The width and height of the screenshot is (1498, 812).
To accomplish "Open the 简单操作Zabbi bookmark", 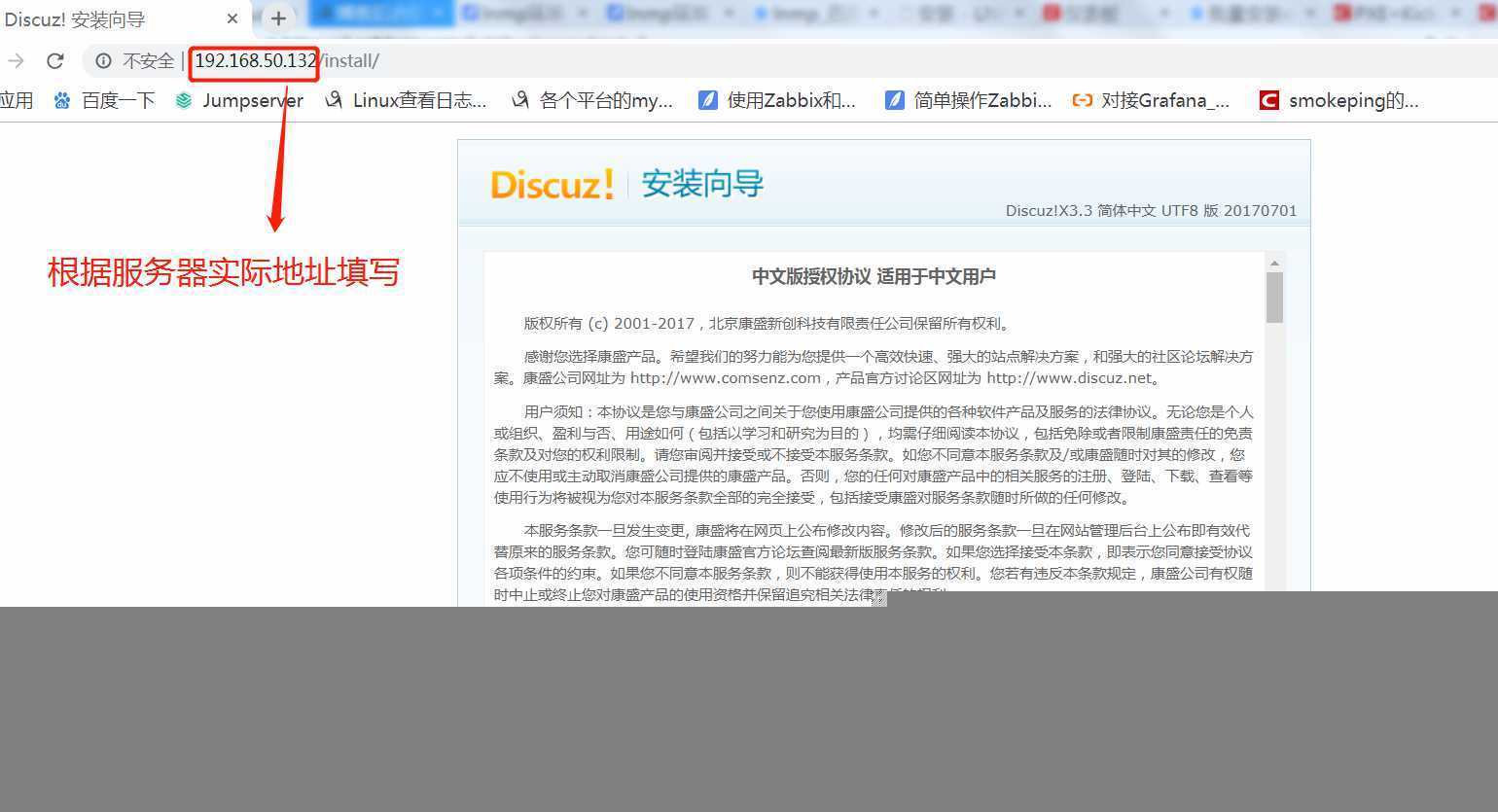I will point(969,100).
